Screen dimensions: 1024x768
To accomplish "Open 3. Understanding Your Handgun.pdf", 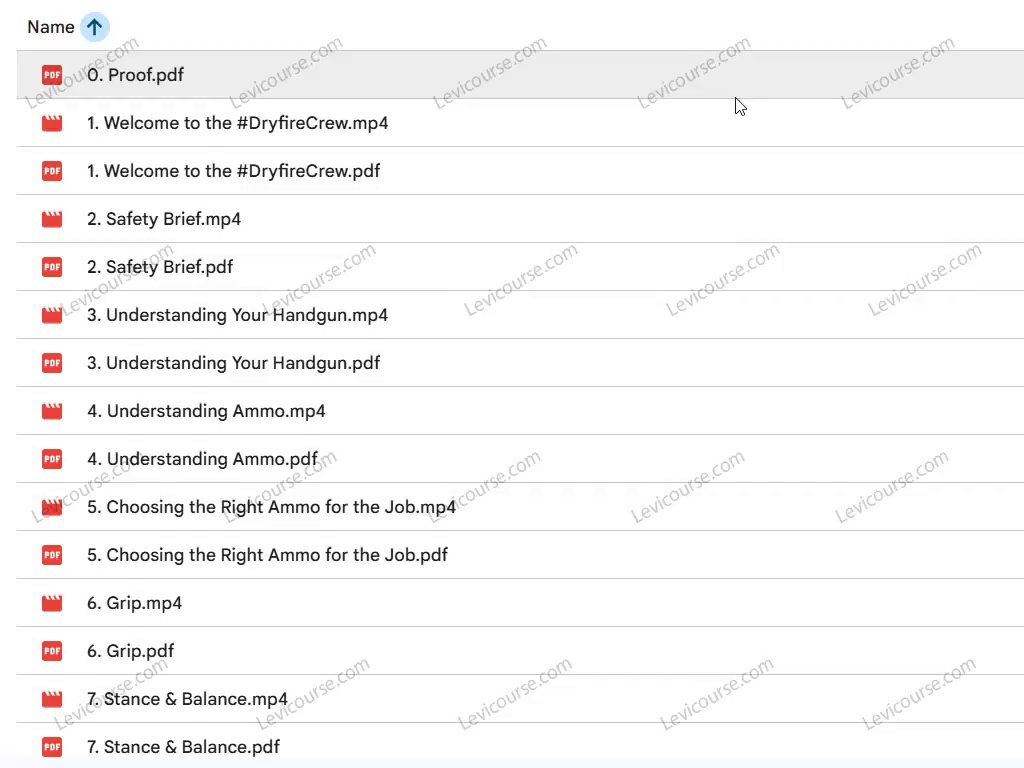I will [x=233, y=363].
